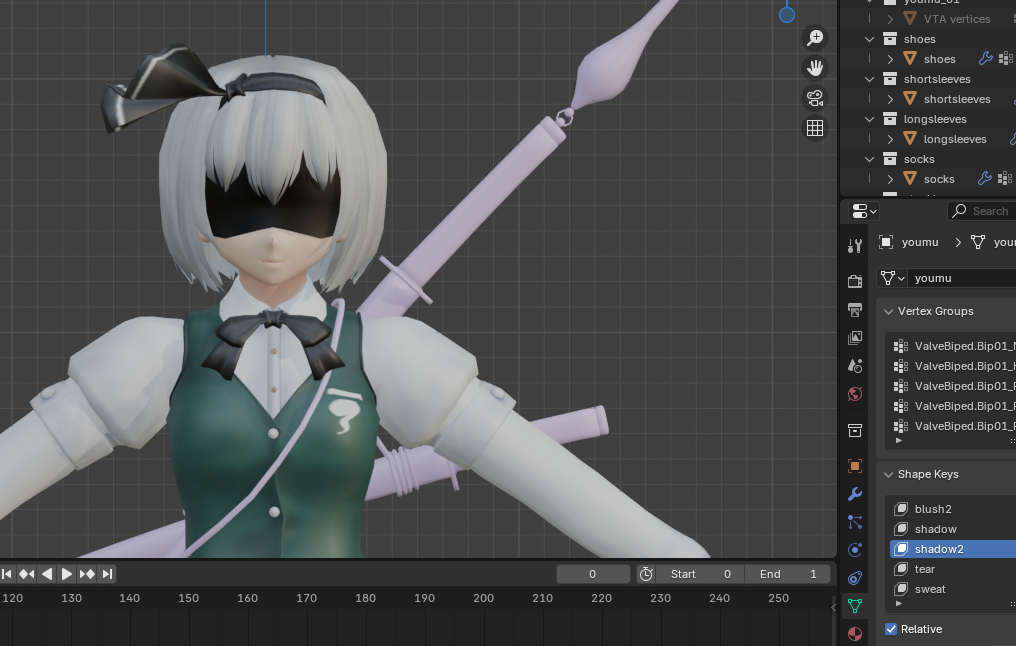Open the properties editor type dropdown

(x=864, y=211)
